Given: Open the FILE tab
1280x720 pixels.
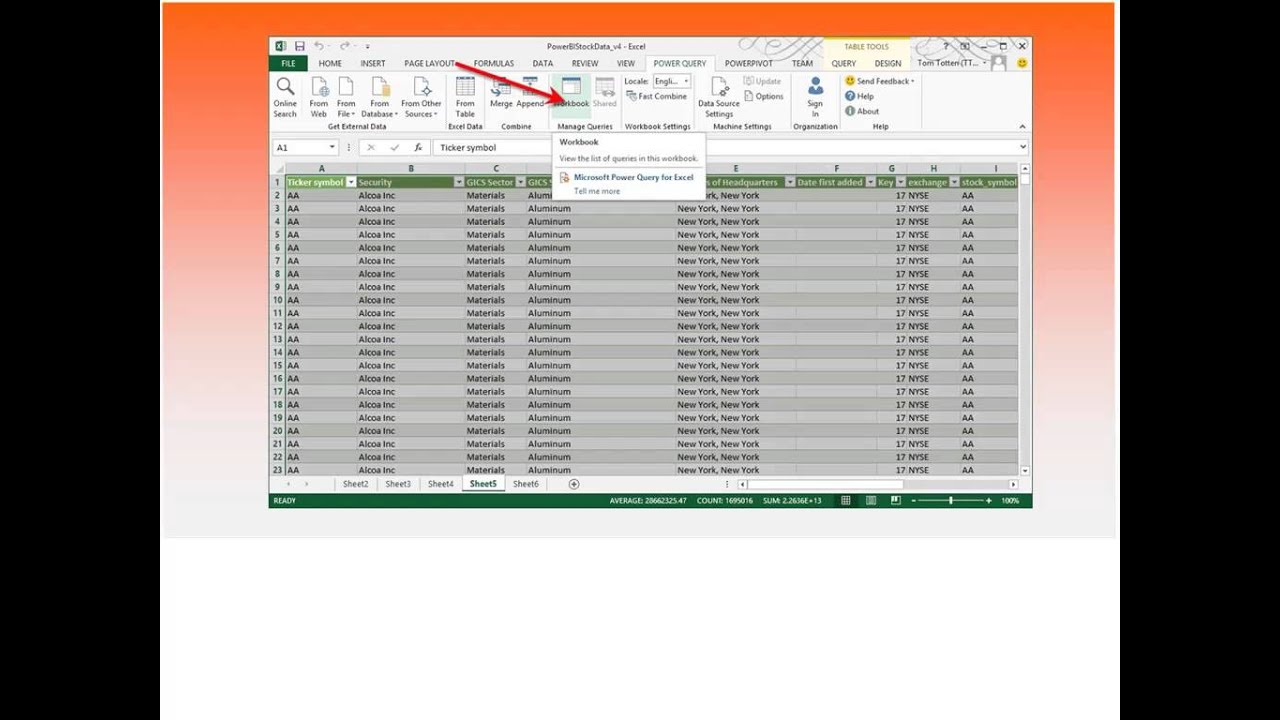Looking at the screenshot, I should click(288, 63).
